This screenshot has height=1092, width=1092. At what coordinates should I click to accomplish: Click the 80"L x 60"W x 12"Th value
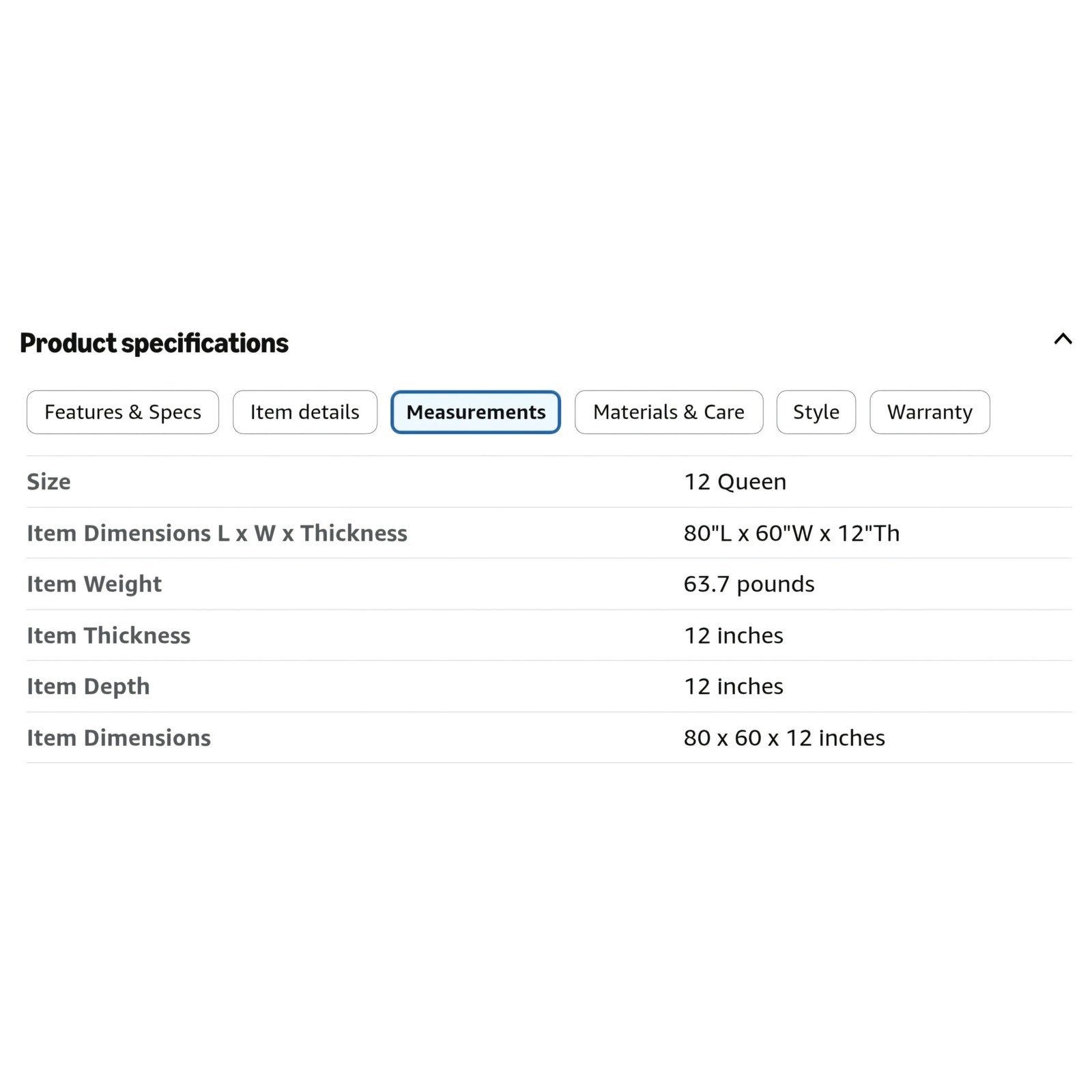pyautogui.click(x=792, y=533)
